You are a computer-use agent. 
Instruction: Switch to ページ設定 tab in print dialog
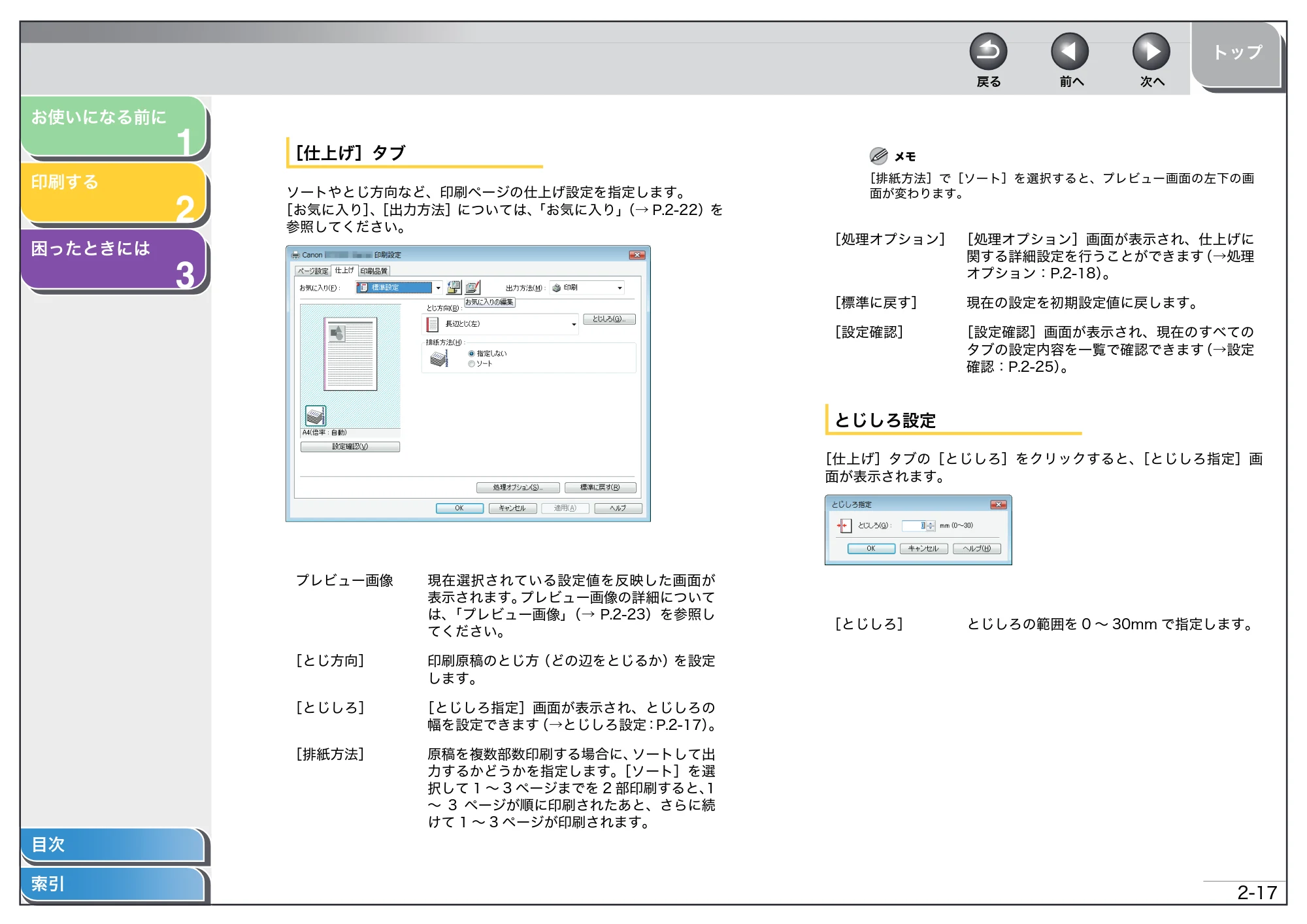[313, 271]
